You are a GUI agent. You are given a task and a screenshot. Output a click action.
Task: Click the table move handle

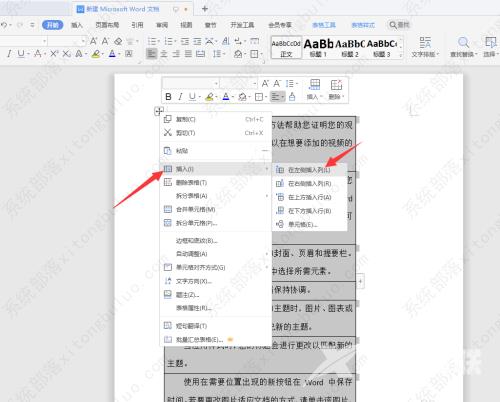pos(159,111)
